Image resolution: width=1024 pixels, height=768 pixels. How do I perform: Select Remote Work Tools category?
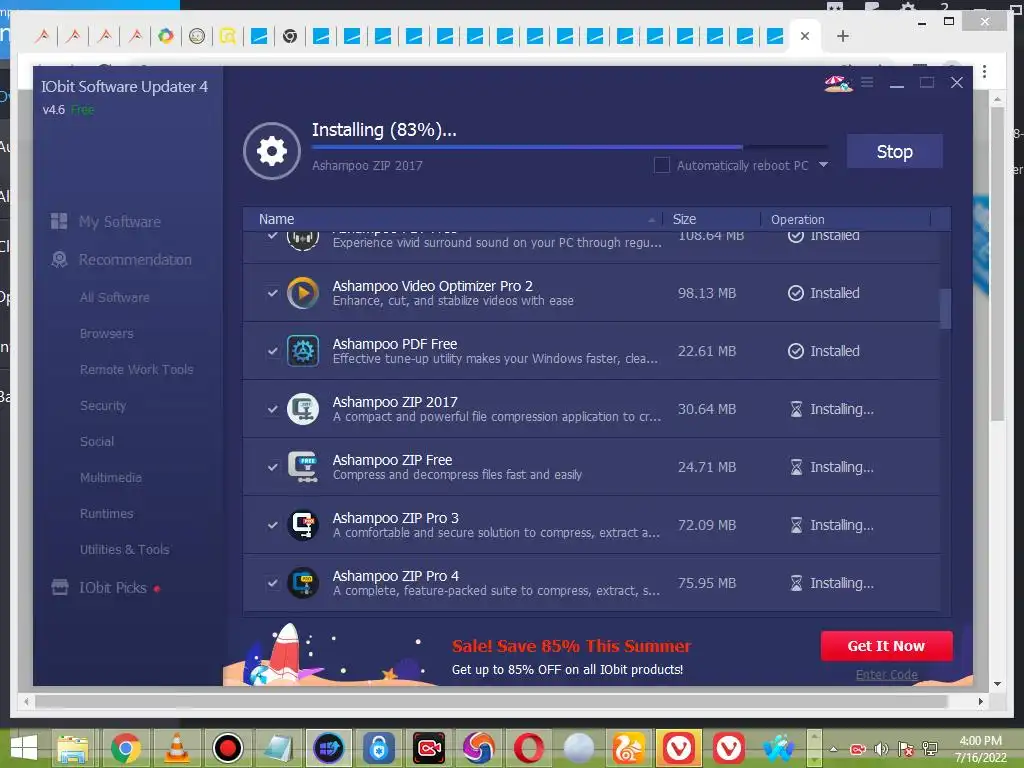136,369
